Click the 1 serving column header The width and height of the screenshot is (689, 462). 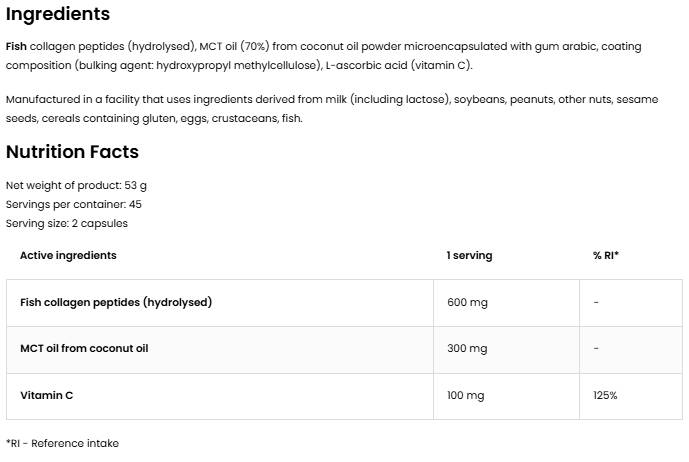(x=469, y=256)
